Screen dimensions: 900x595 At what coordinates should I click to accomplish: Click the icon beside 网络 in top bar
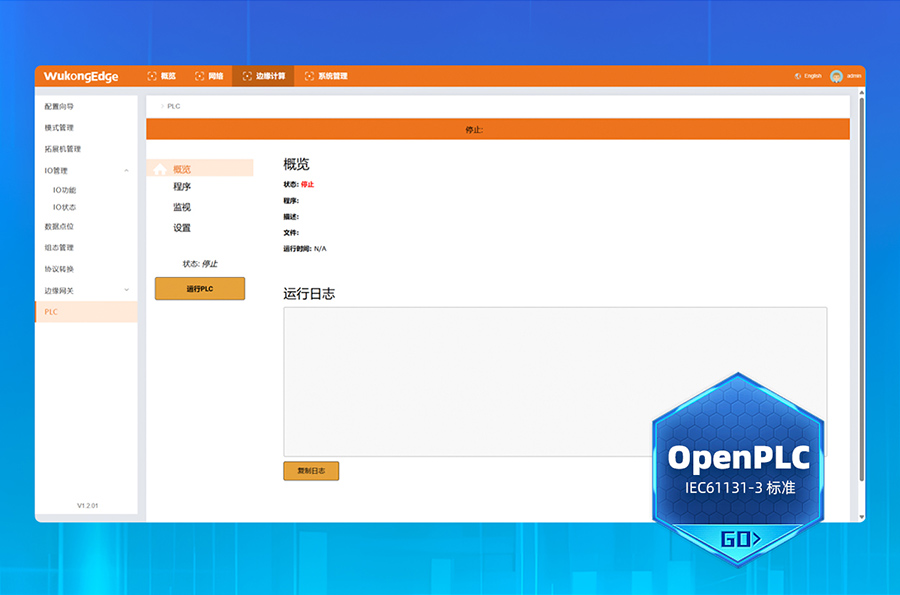(x=200, y=76)
